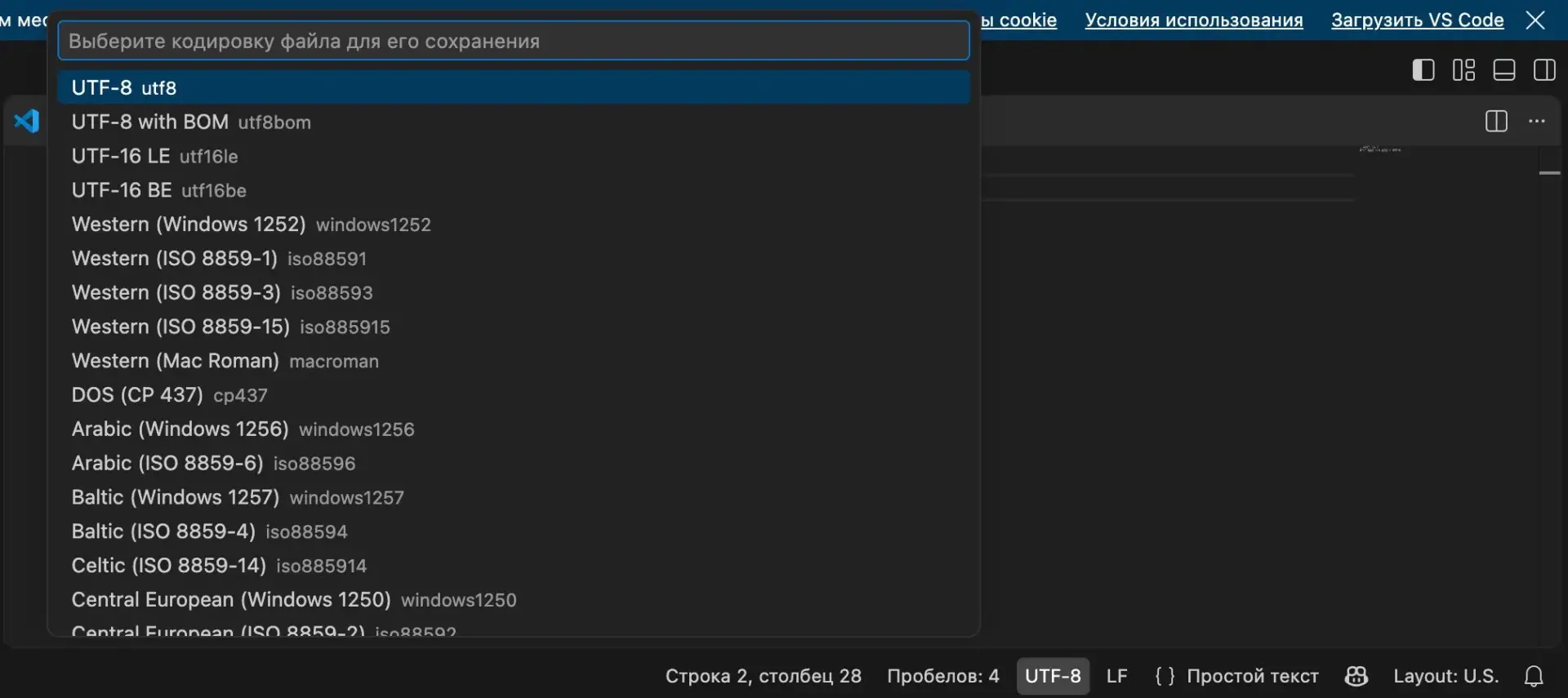Open the editor More Actions ellipsis
Image resolution: width=1568 pixels, height=698 pixels.
[x=1537, y=122]
